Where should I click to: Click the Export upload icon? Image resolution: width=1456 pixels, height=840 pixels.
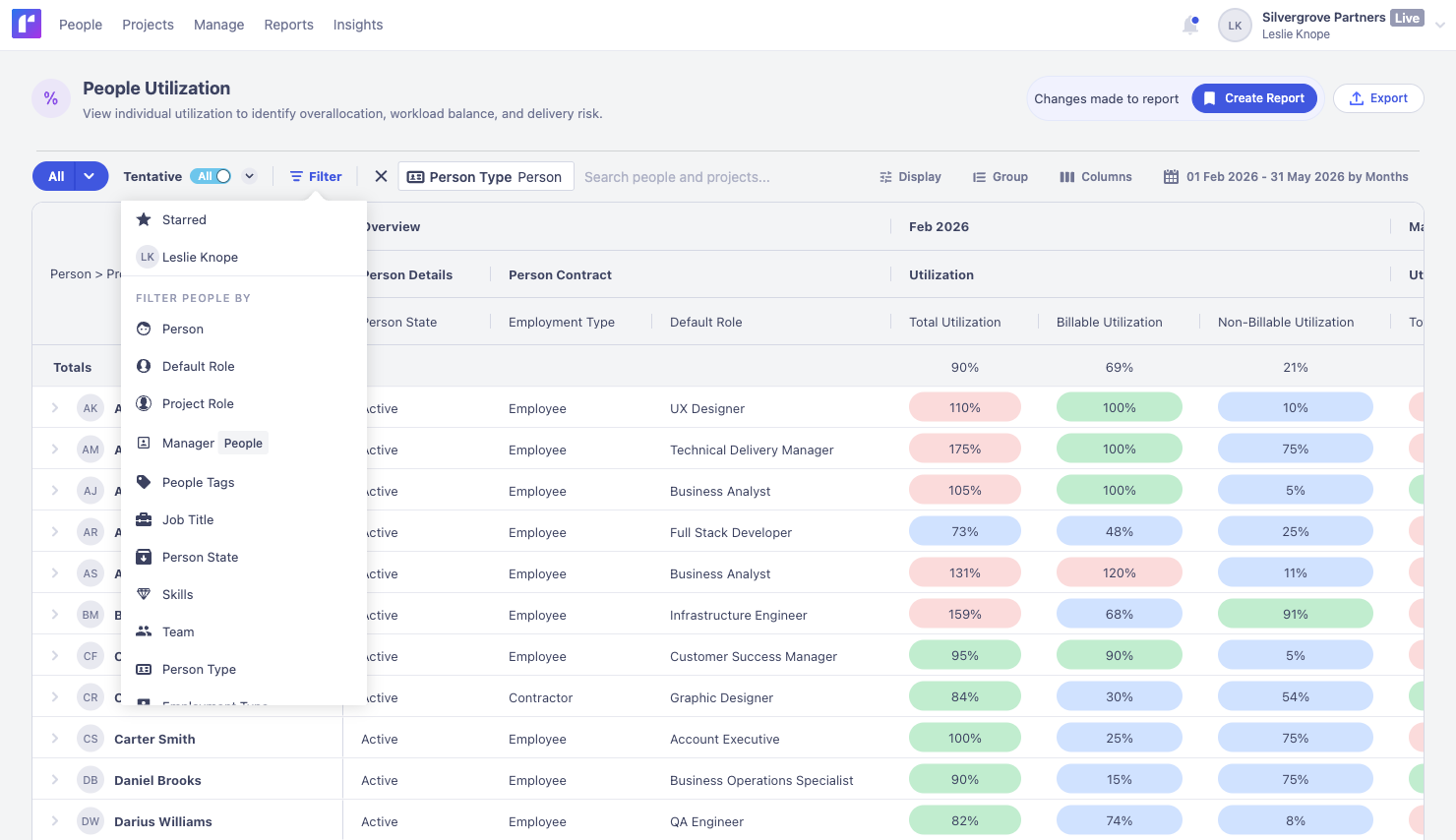pyautogui.click(x=1357, y=98)
